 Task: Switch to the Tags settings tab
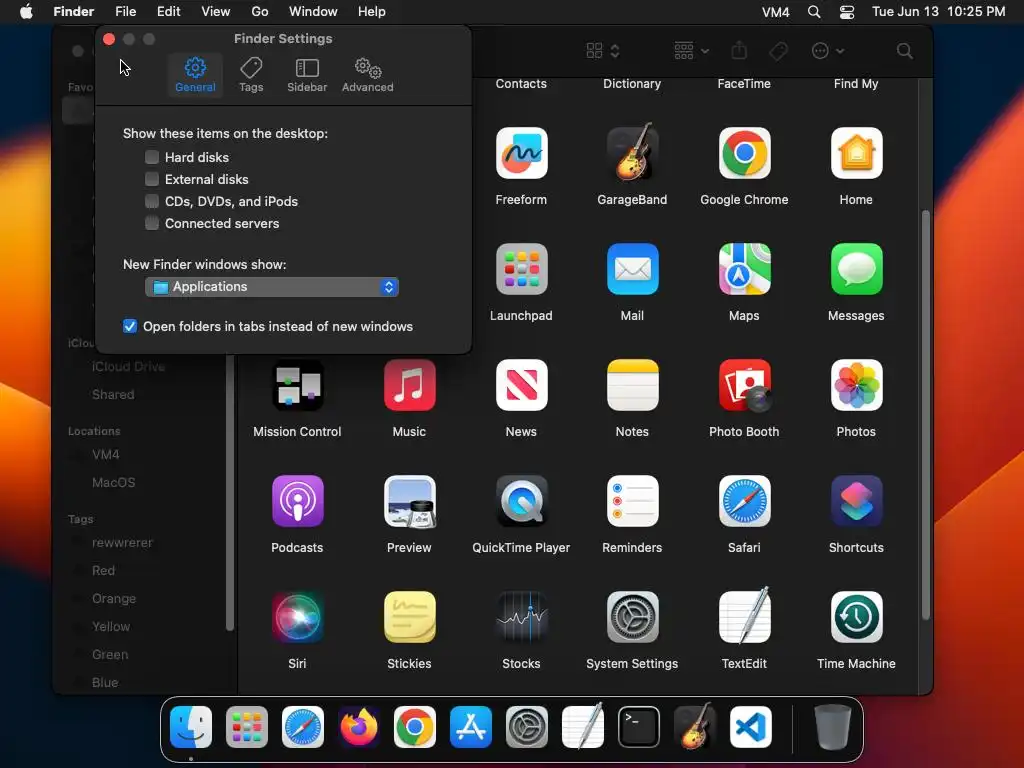(x=251, y=74)
